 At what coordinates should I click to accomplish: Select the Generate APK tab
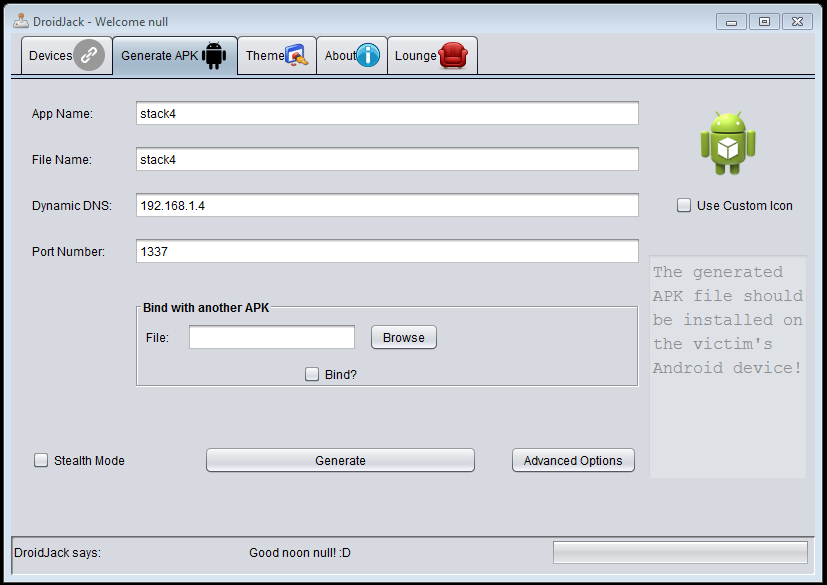(175, 55)
